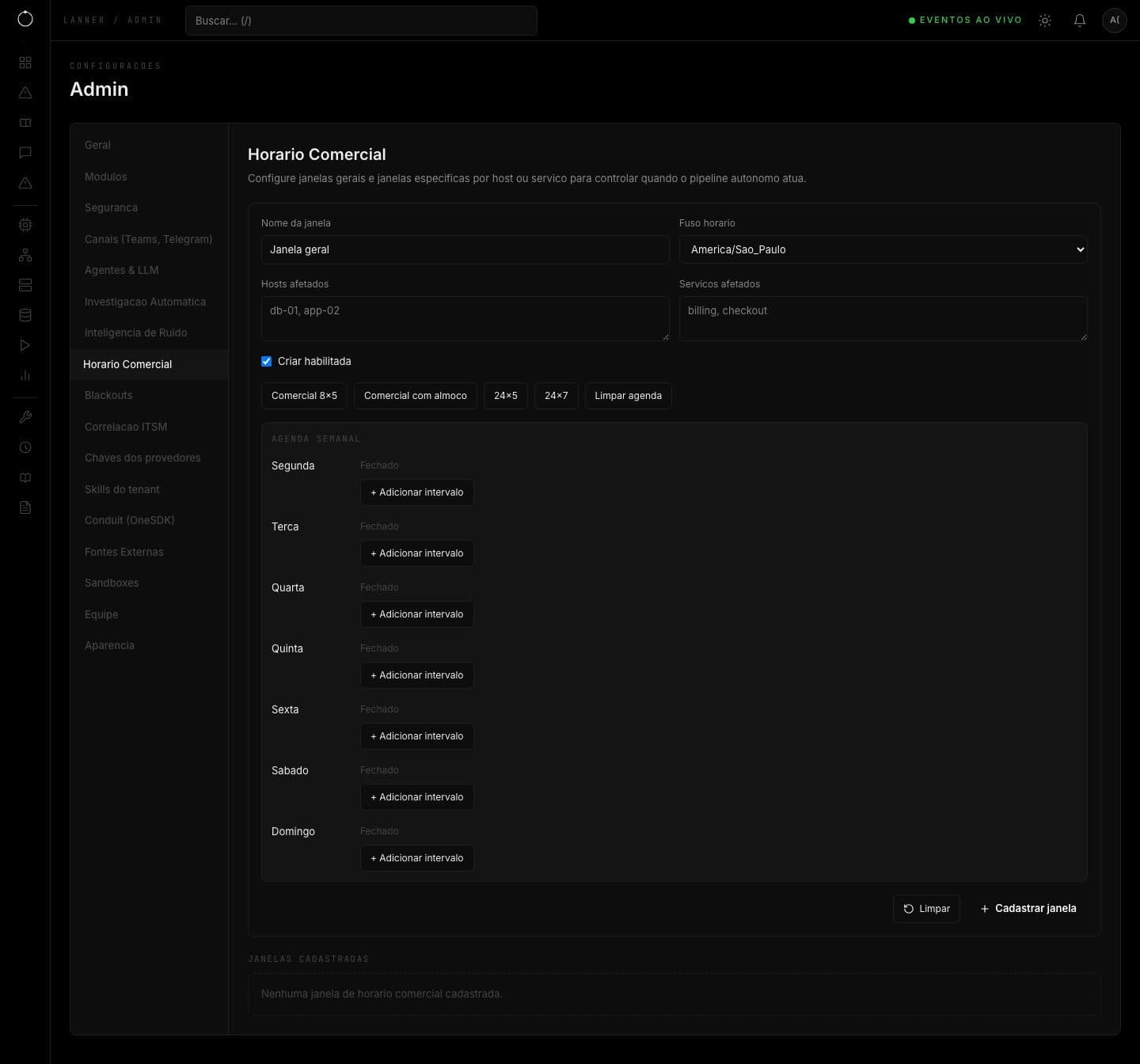Click the Nome da janela input
The width and height of the screenshot is (1140, 1064).
(465, 249)
